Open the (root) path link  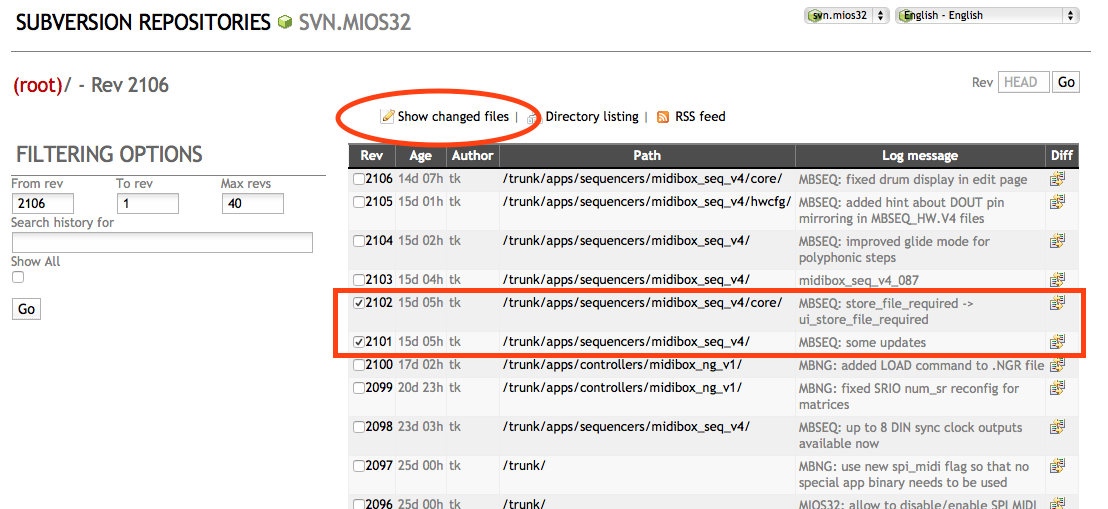(x=37, y=85)
